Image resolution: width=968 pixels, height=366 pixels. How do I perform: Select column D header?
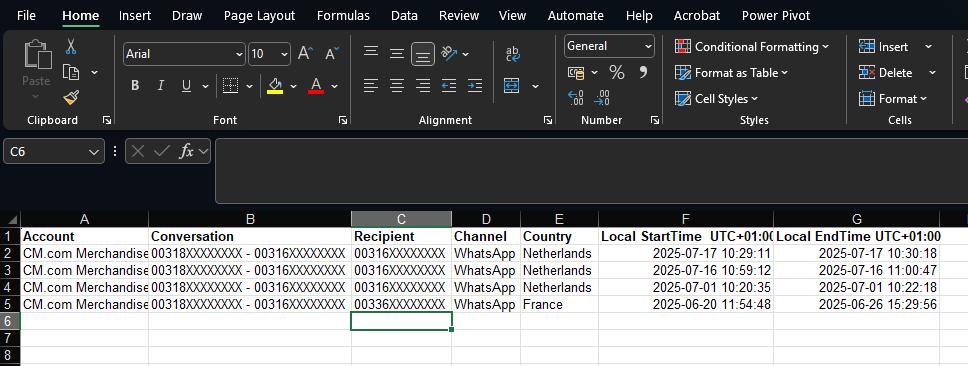[486, 219]
